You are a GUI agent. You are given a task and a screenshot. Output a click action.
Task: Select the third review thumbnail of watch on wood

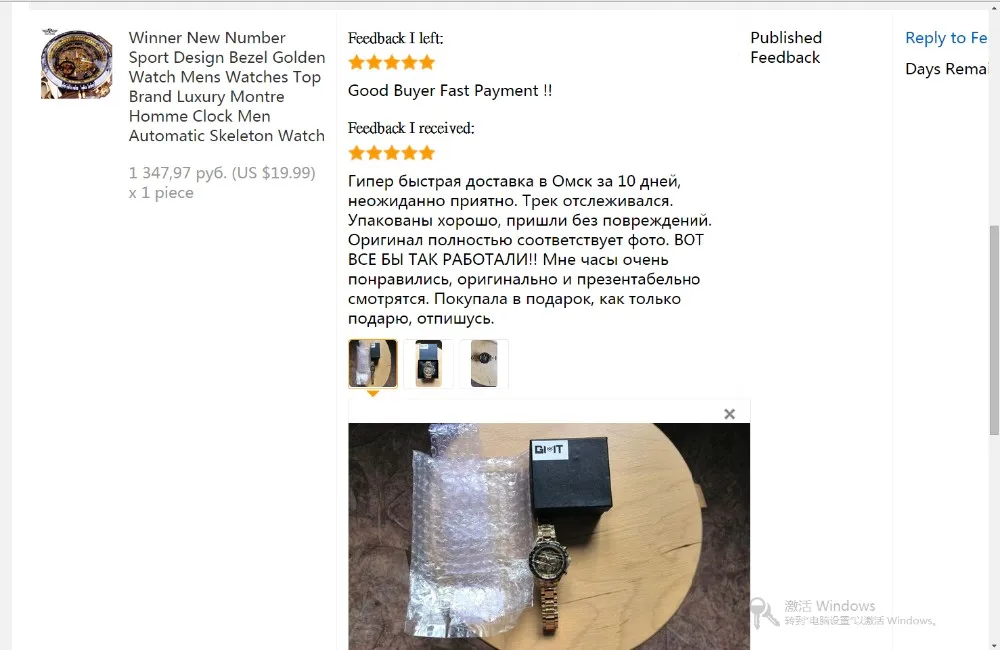pyautogui.click(x=484, y=364)
